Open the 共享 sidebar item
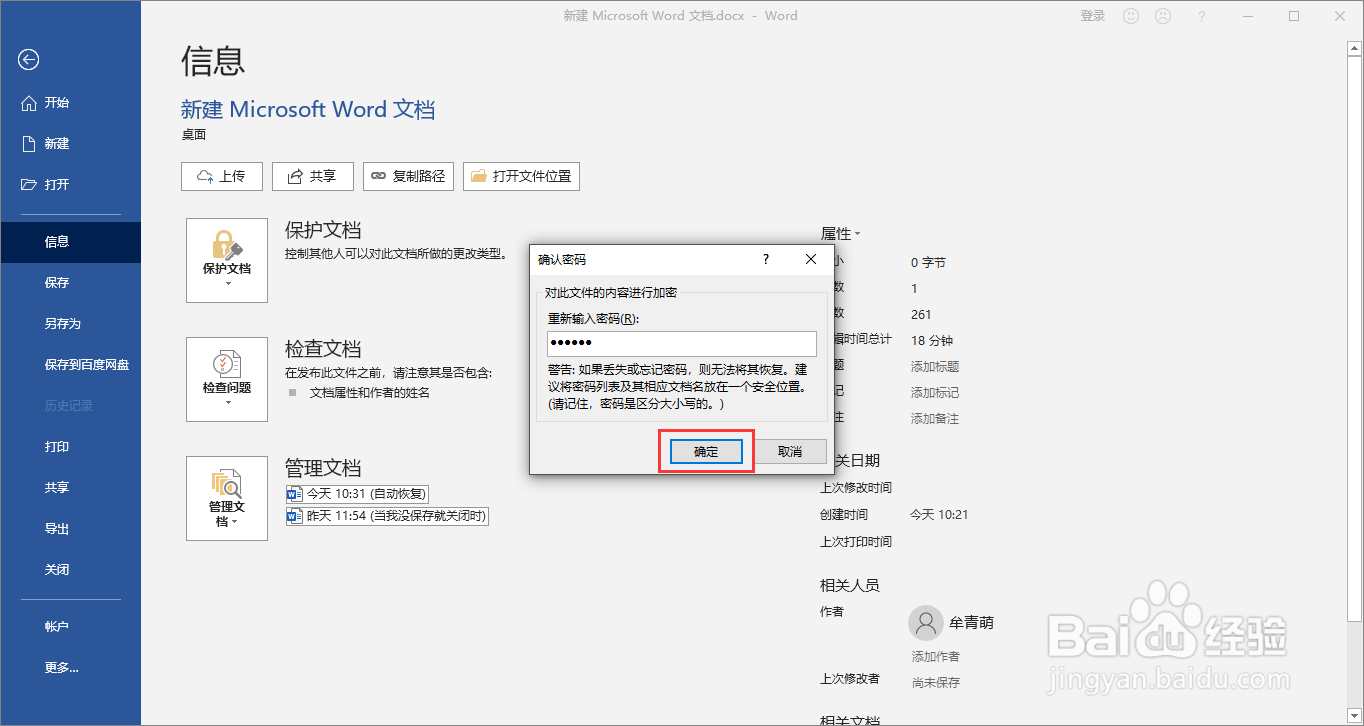 pos(70,488)
